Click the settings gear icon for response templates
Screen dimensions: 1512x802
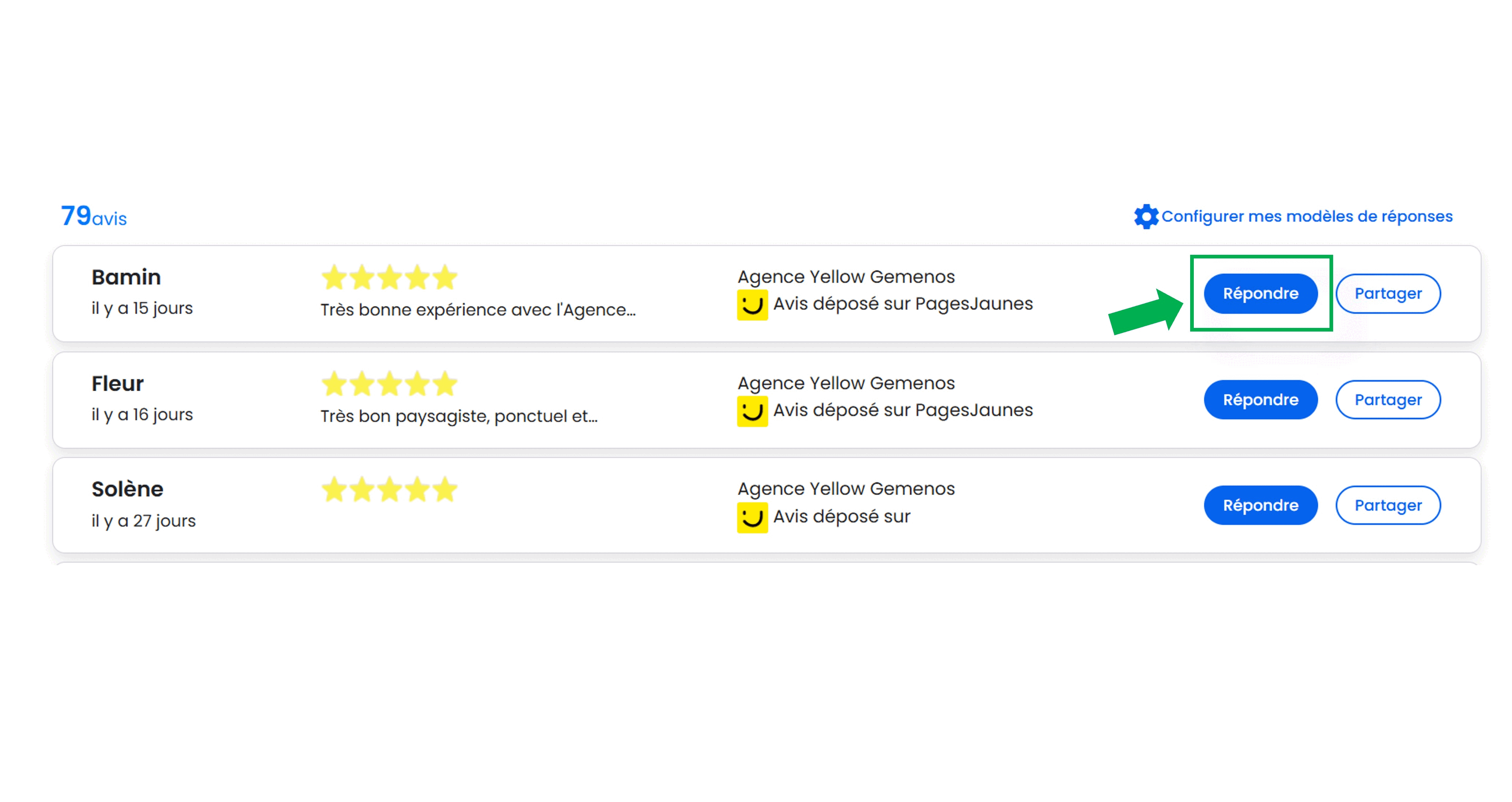coord(1146,216)
